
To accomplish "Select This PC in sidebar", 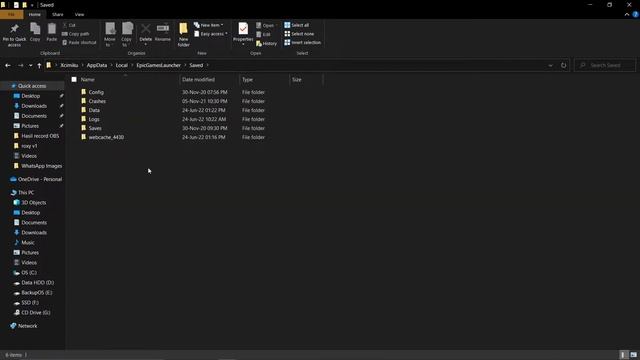I will click(x=26, y=193).
